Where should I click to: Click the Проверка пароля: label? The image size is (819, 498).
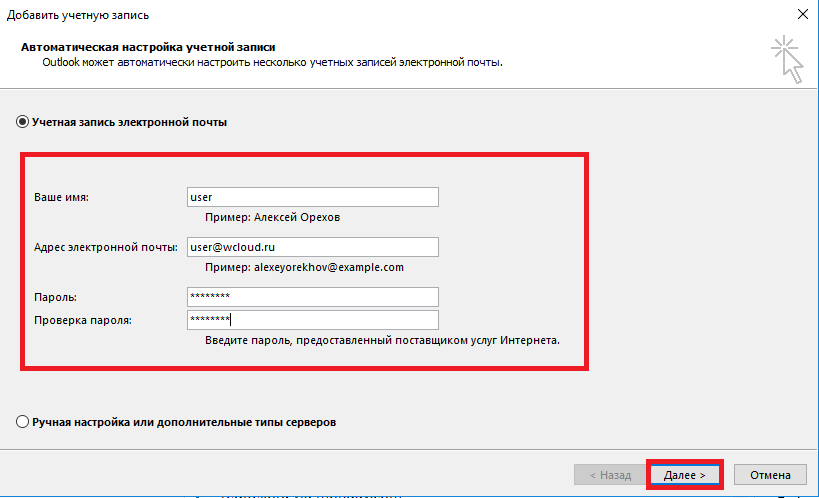(83, 320)
